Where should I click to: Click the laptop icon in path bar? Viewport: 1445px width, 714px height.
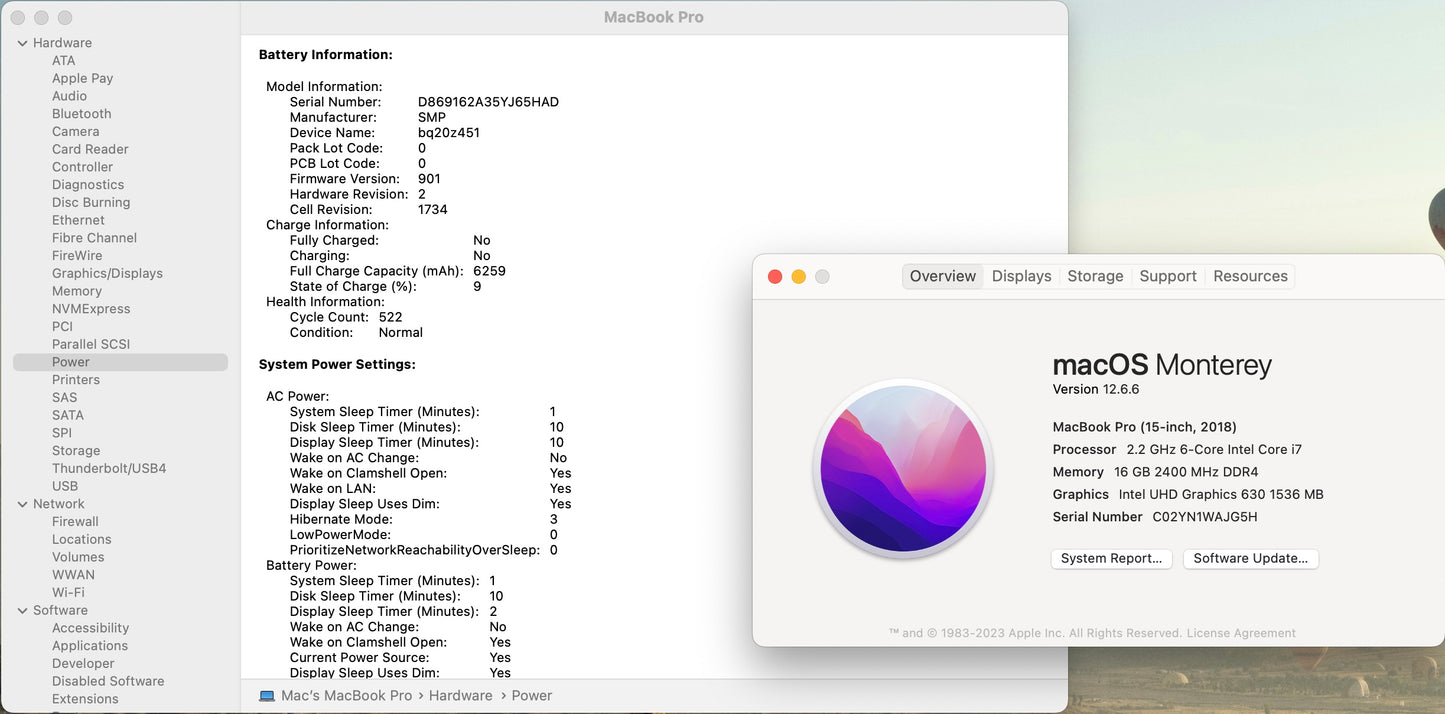pos(267,696)
